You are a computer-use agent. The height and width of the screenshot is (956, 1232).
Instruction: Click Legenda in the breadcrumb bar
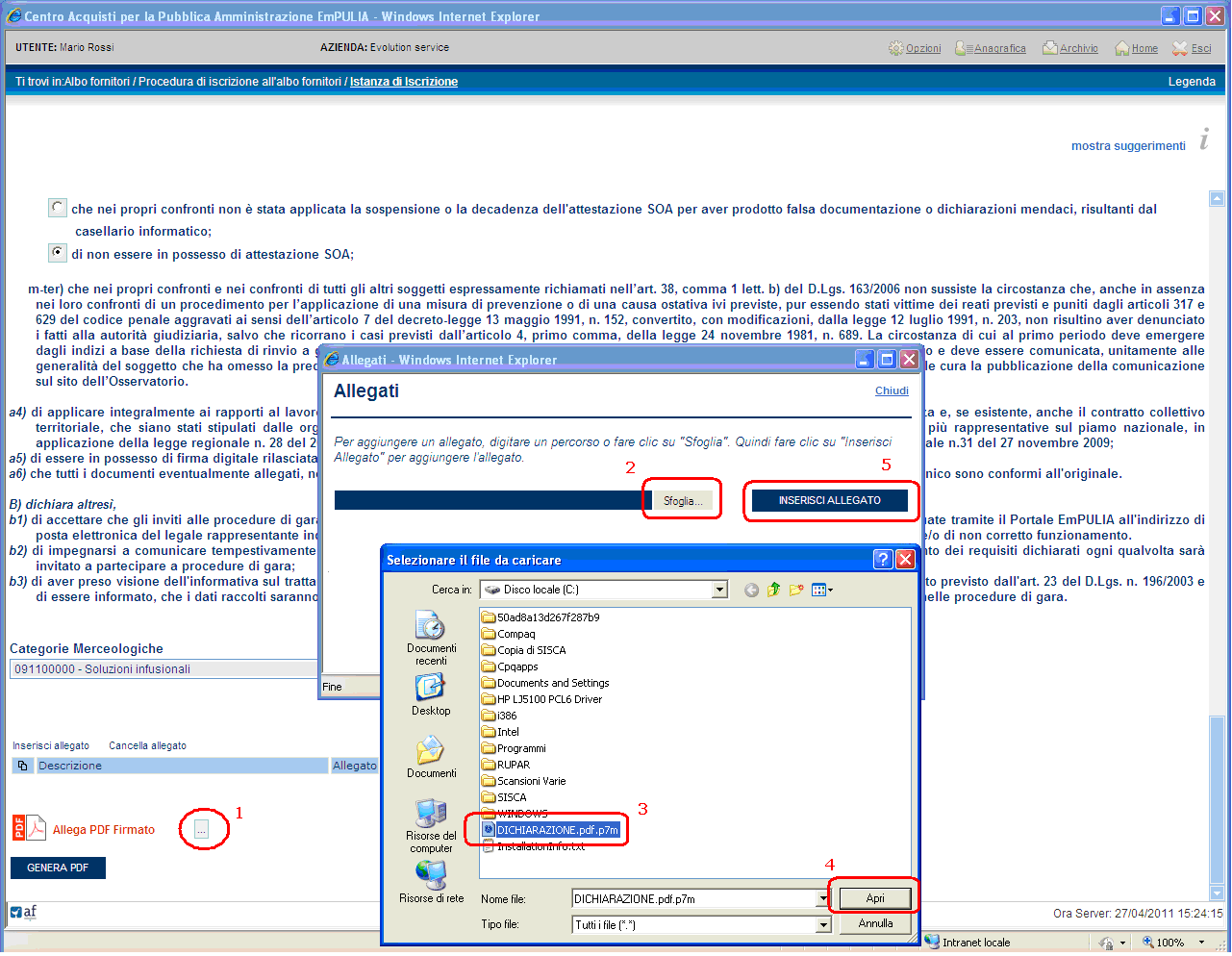pos(1192,82)
